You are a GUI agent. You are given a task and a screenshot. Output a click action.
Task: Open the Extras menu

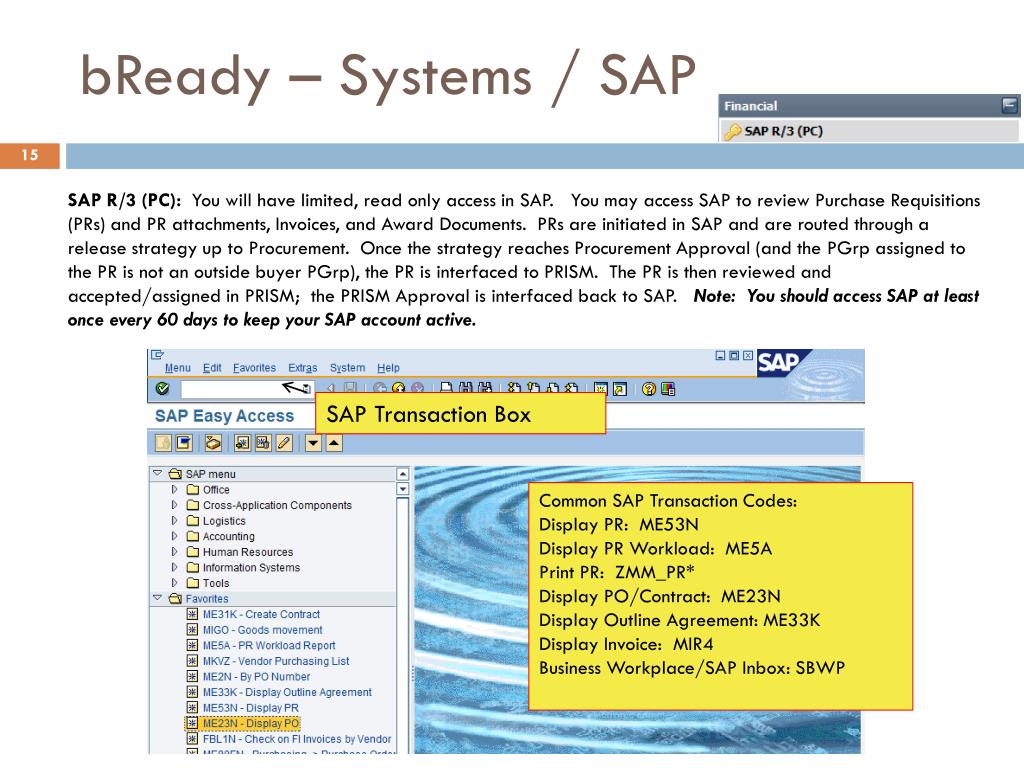tap(302, 368)
